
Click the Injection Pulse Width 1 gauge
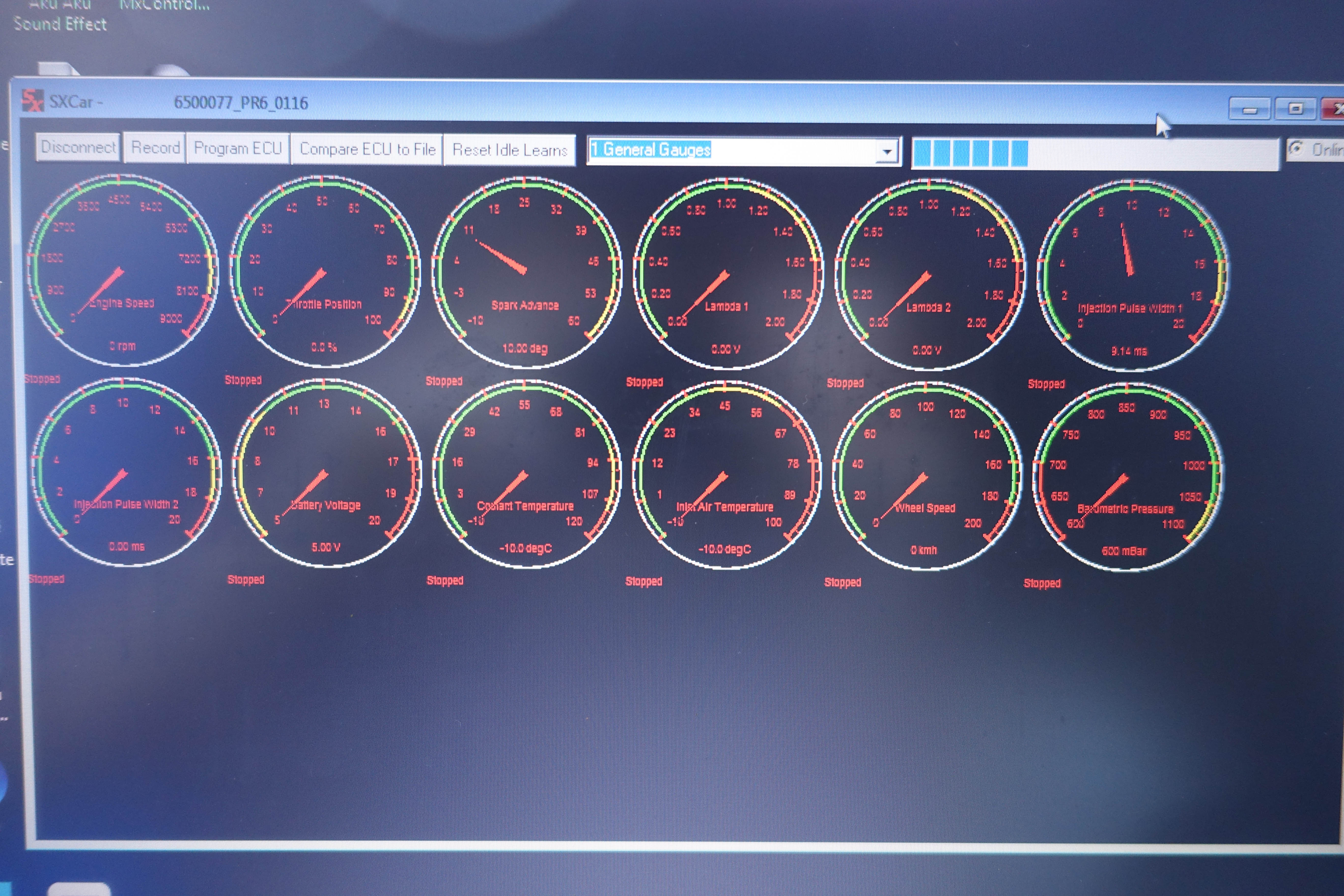(x=1132, y=276)
